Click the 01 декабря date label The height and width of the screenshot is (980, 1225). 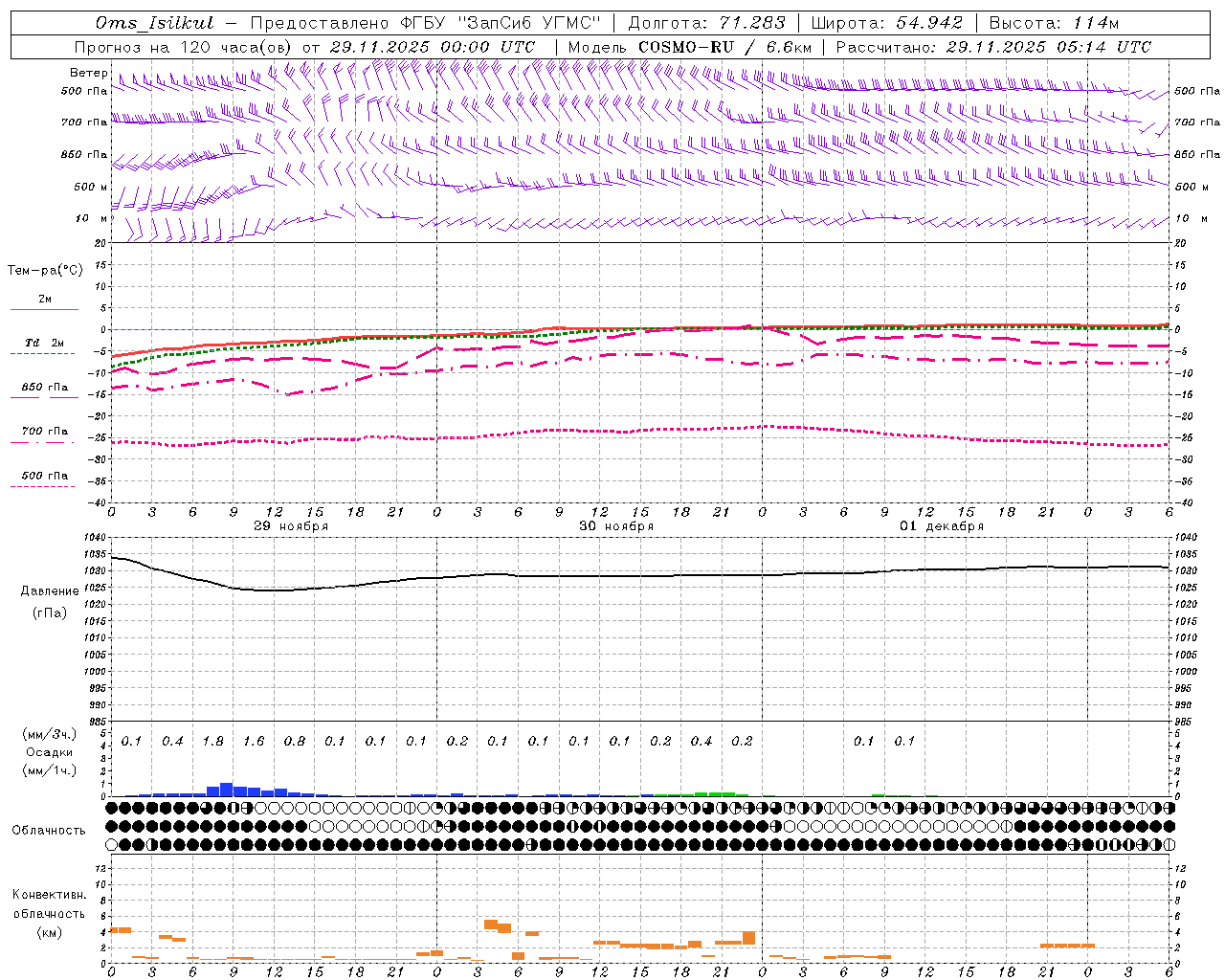[942, 526]
